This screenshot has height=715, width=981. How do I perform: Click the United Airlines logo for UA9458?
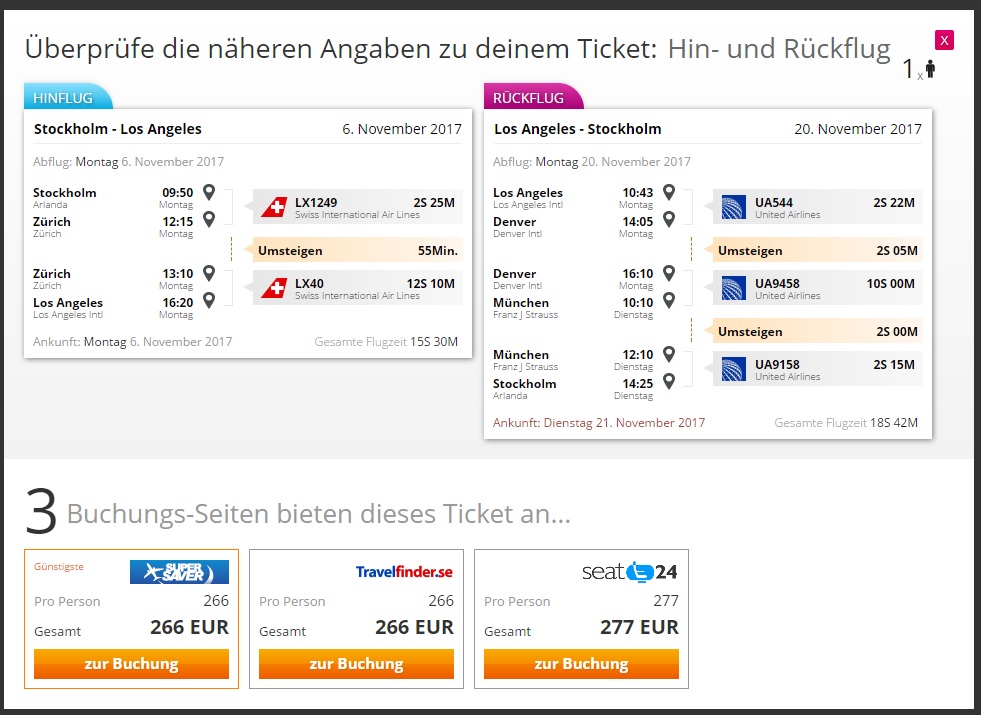click(733, 288)
